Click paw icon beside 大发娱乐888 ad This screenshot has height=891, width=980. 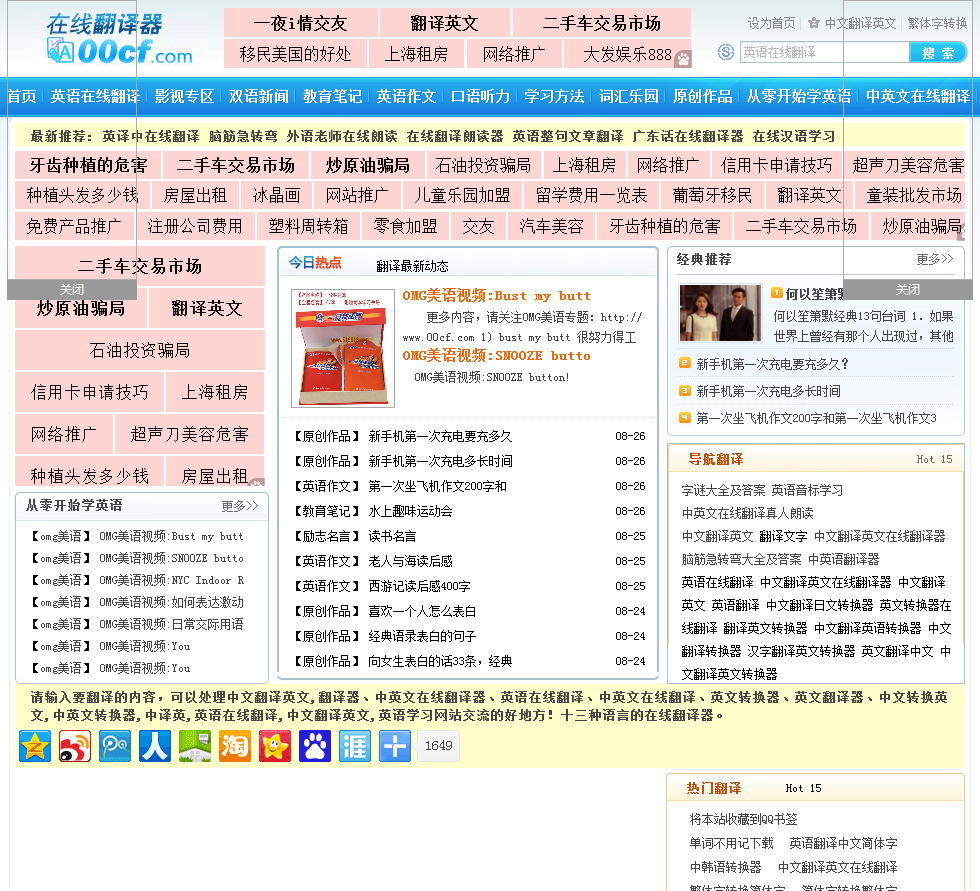(682, 59)
